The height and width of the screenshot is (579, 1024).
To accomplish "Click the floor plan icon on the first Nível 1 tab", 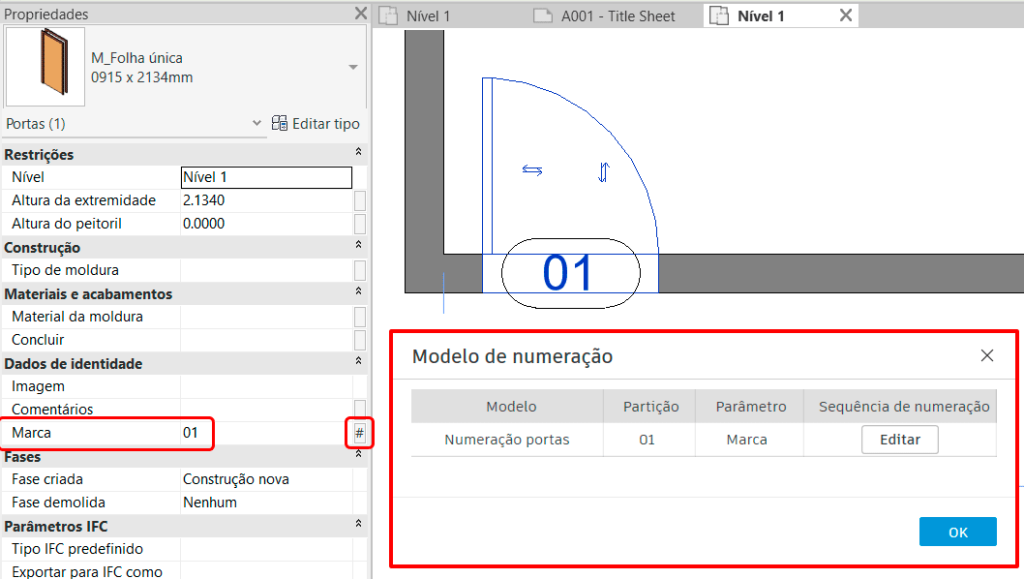I will [389, 15].
